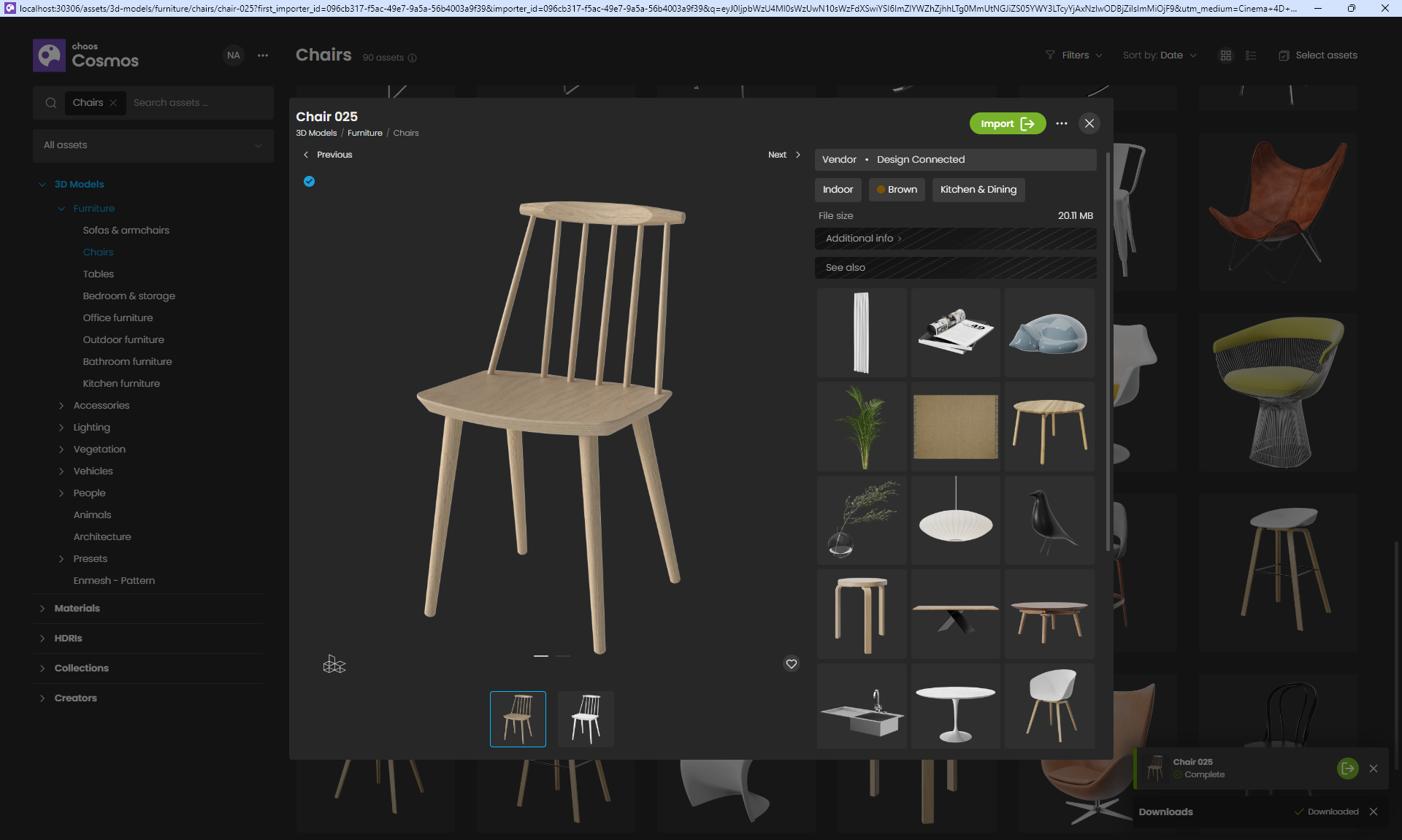
Task: Click the green import icon in downloads
Action: click(x=1347, y=768)
